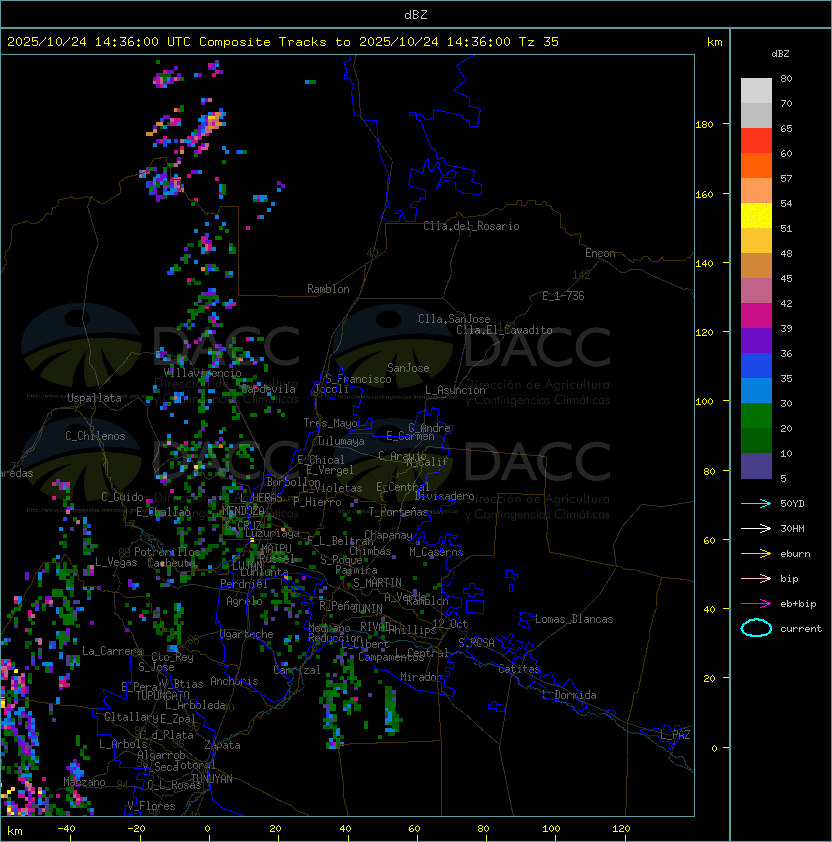Click the '12_Oct' map label
832x842 pixels.
tap(450, 624)
